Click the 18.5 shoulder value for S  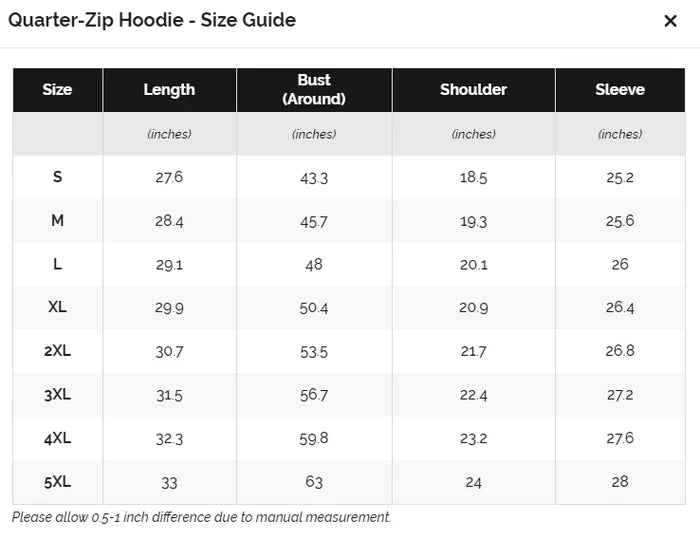point(473,177)
